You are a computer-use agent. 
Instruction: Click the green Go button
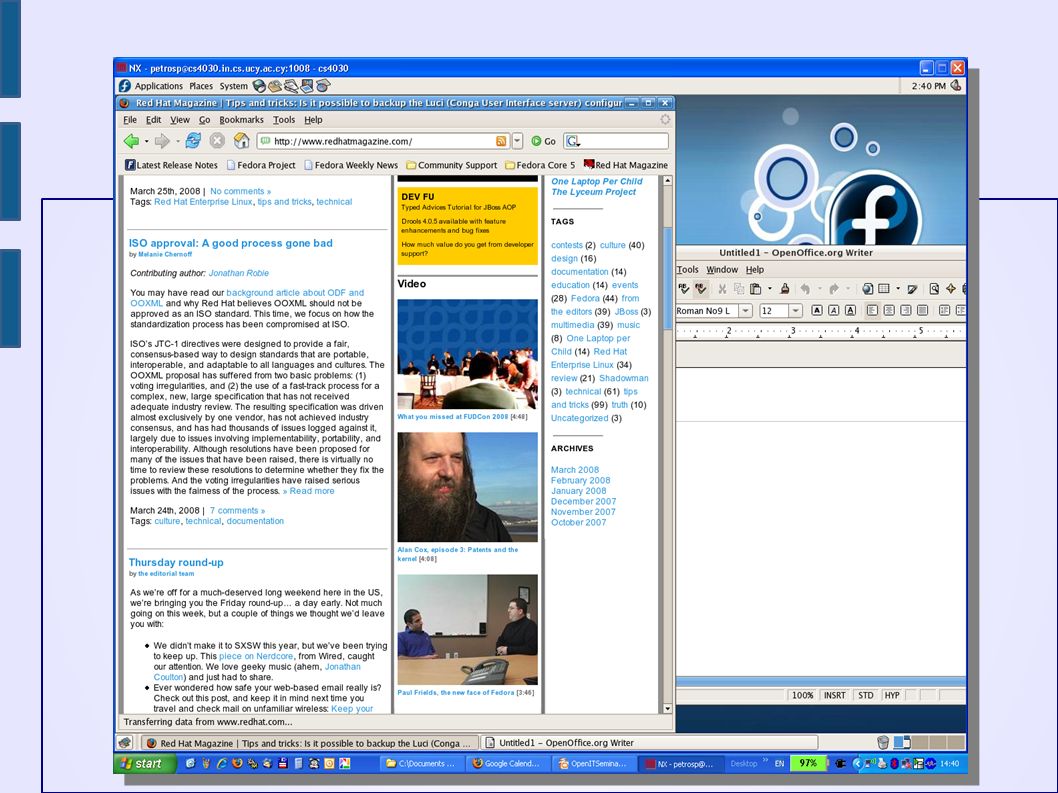click(543, 141)
